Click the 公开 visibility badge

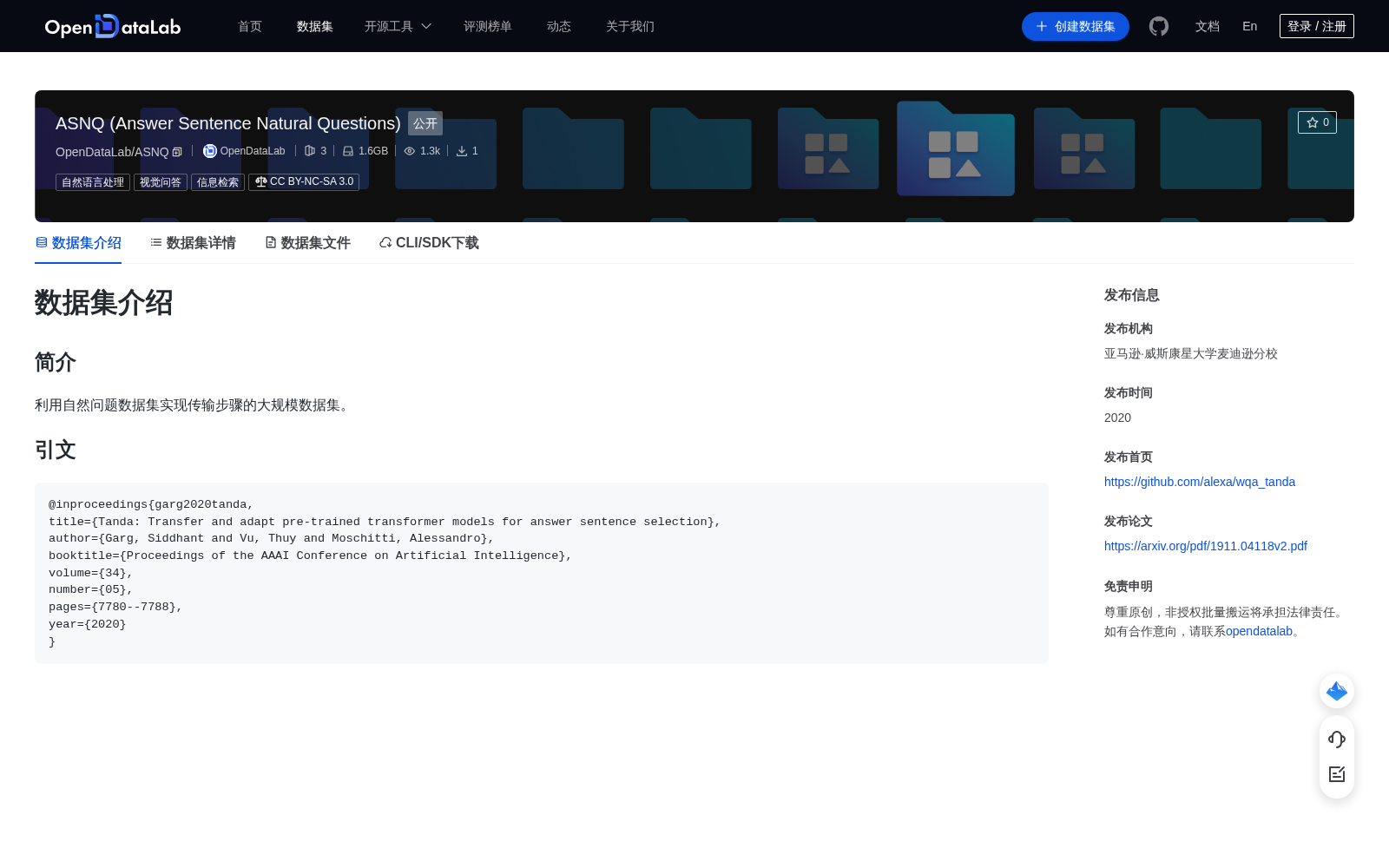click(425, 123)
